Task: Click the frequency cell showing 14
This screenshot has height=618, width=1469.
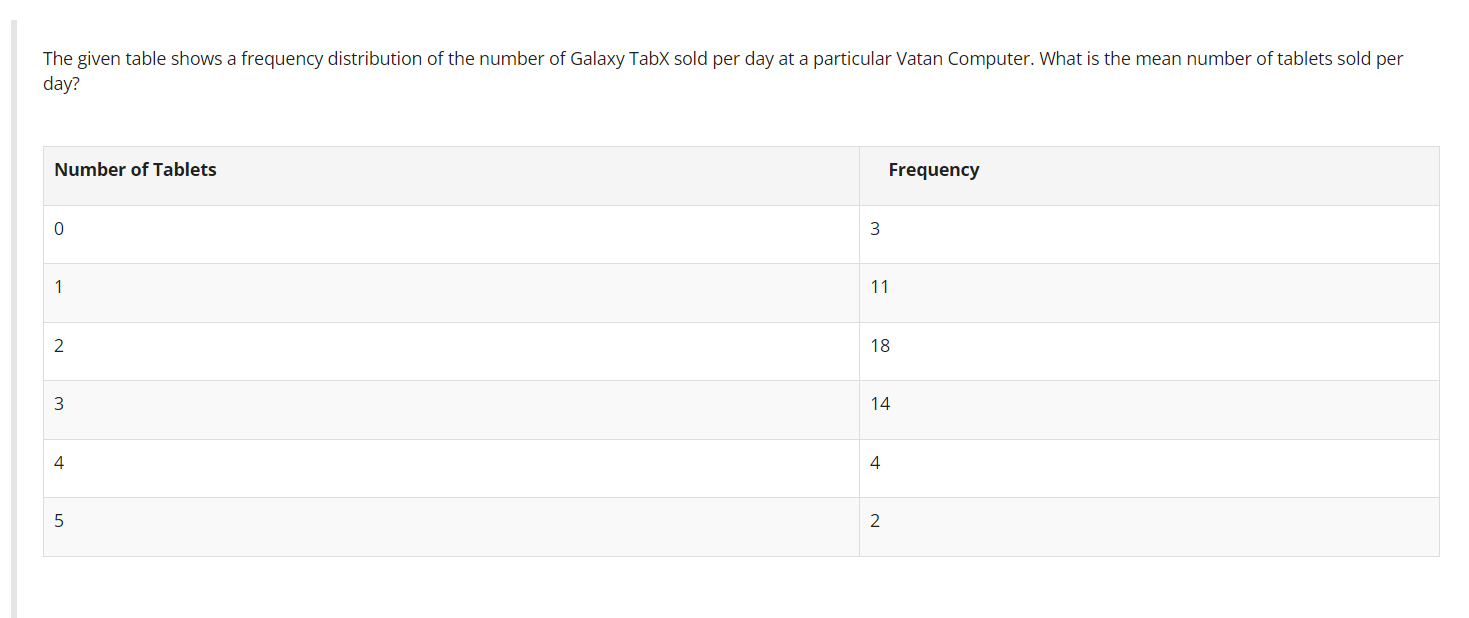Action: coord(1149,410)
